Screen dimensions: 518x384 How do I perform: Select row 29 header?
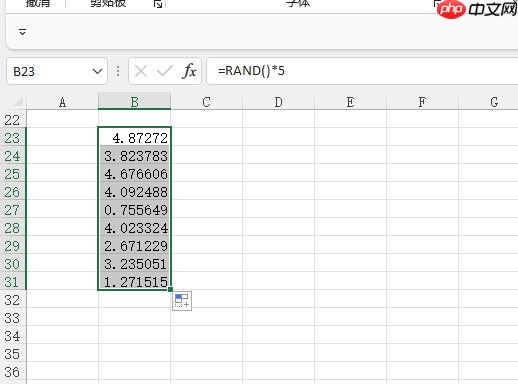coord(13,246)
